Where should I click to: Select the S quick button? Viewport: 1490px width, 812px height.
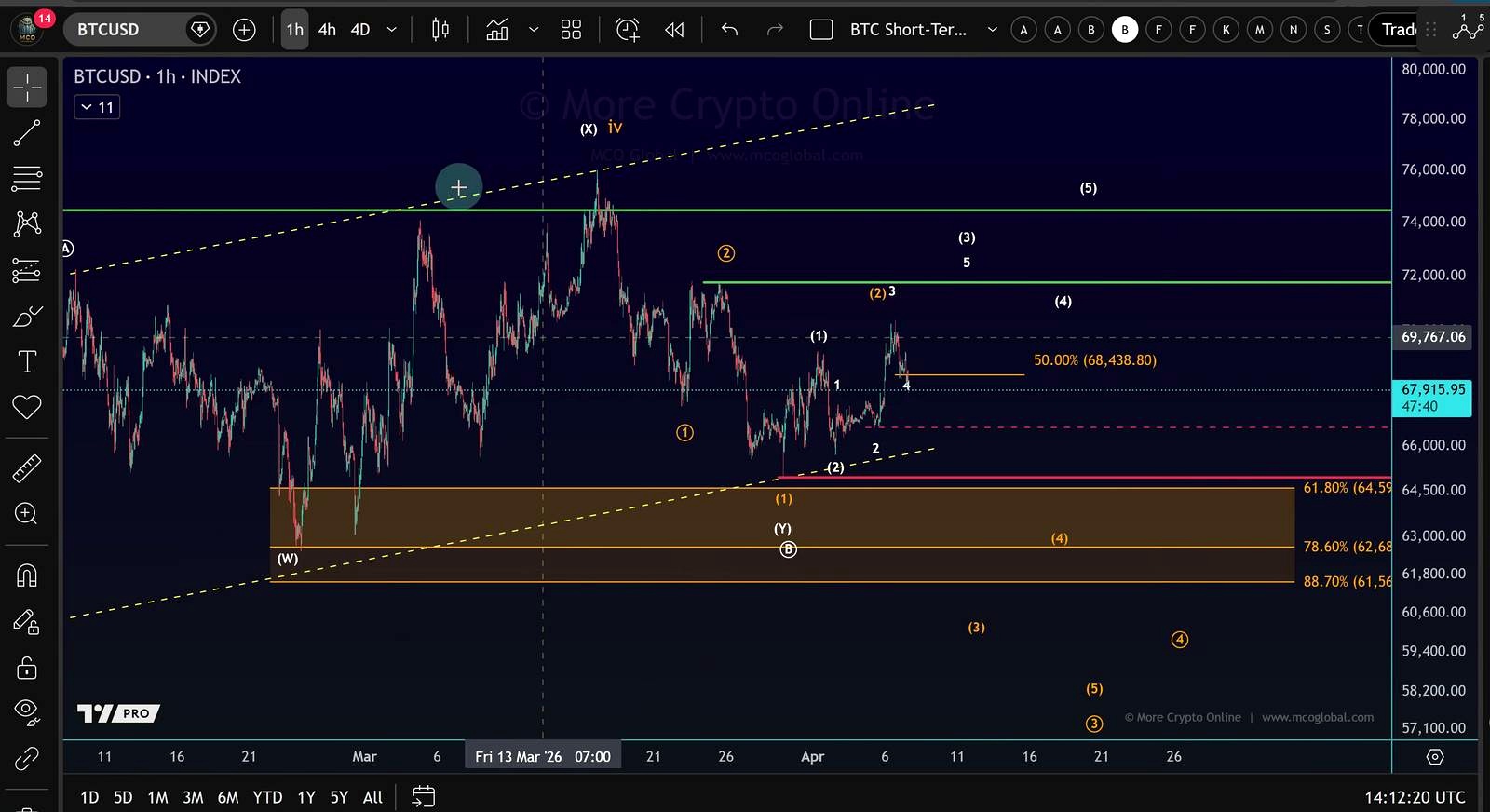point(1327,30)
